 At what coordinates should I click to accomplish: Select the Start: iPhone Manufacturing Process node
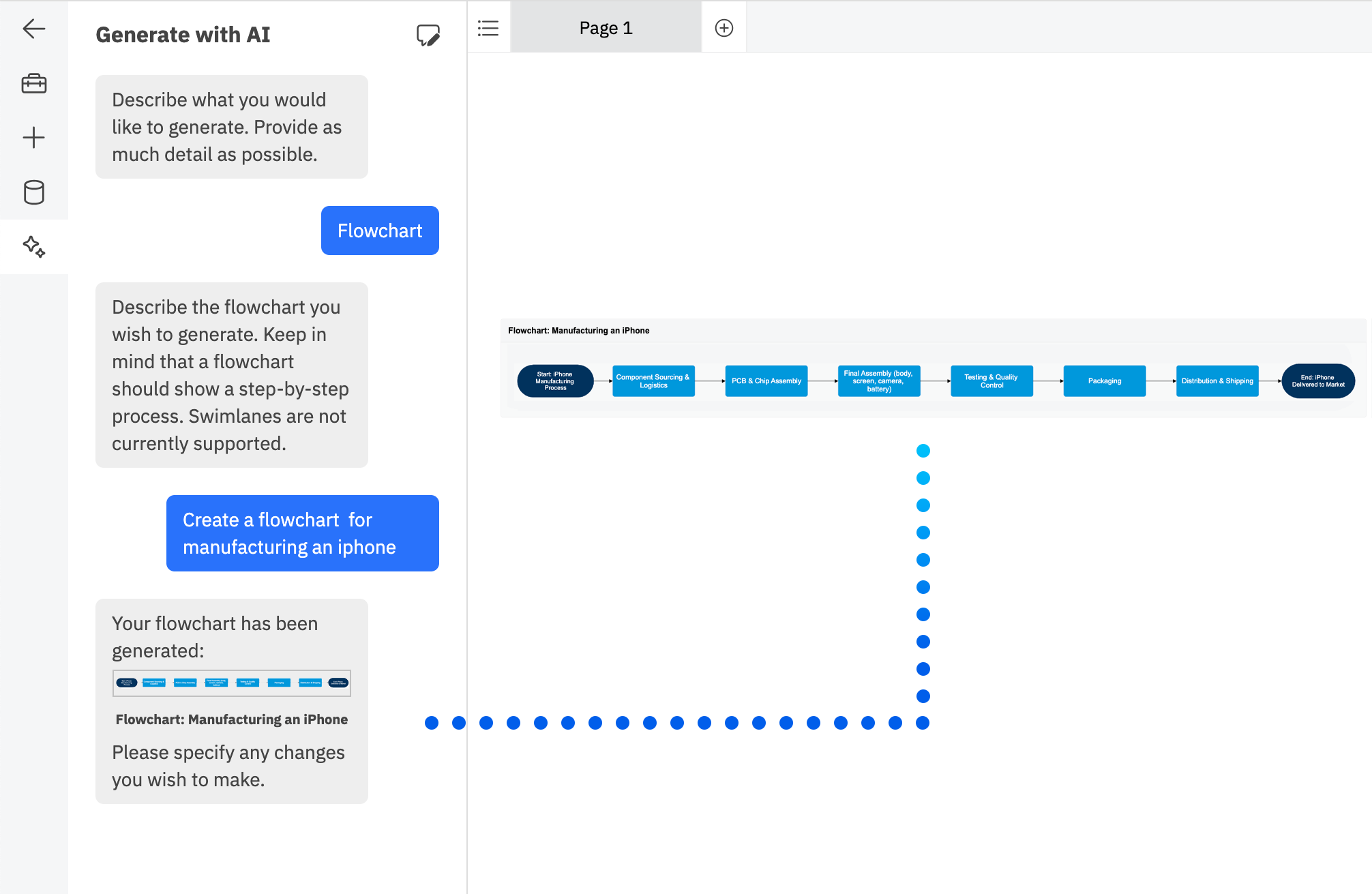click(556, 381)
